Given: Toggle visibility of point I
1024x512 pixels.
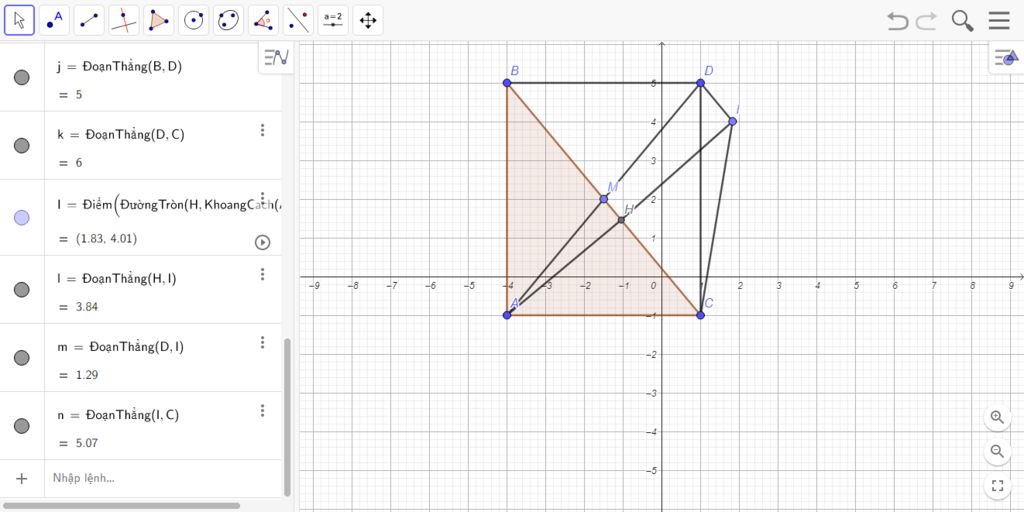Looking at the screenshot, I should click(x=22, y=217).
